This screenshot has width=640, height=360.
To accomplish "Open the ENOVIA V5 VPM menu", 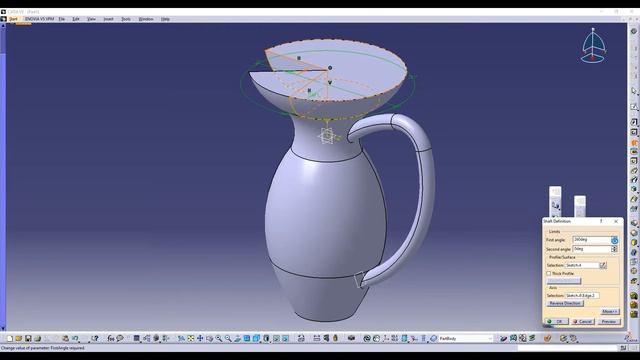I will pyautogui.click(x=39, y=19).
